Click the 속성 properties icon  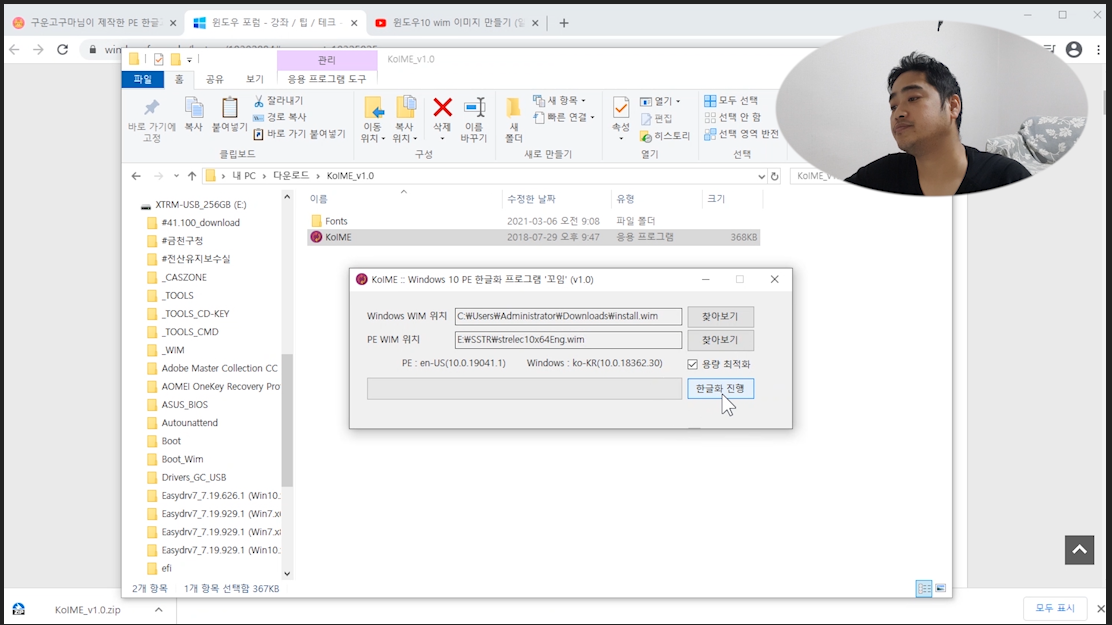pyautogui.click(x=621, y=108)
